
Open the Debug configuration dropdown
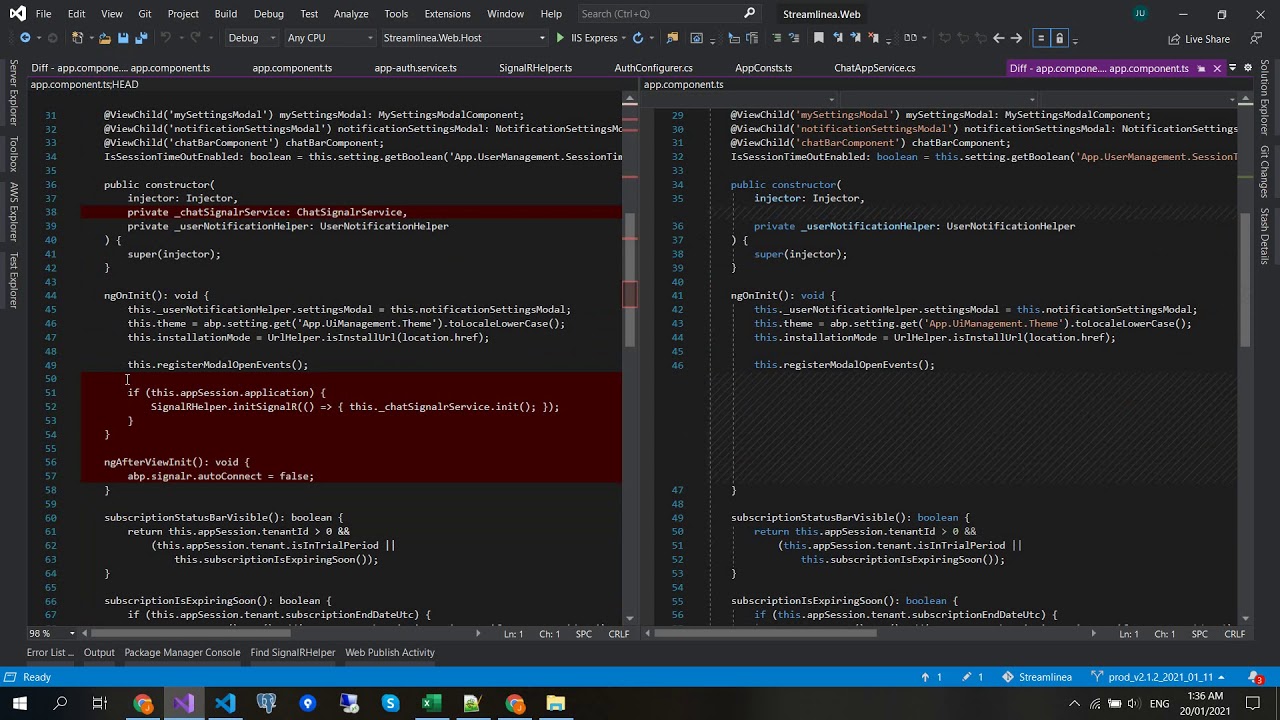(x=251, y=38)
